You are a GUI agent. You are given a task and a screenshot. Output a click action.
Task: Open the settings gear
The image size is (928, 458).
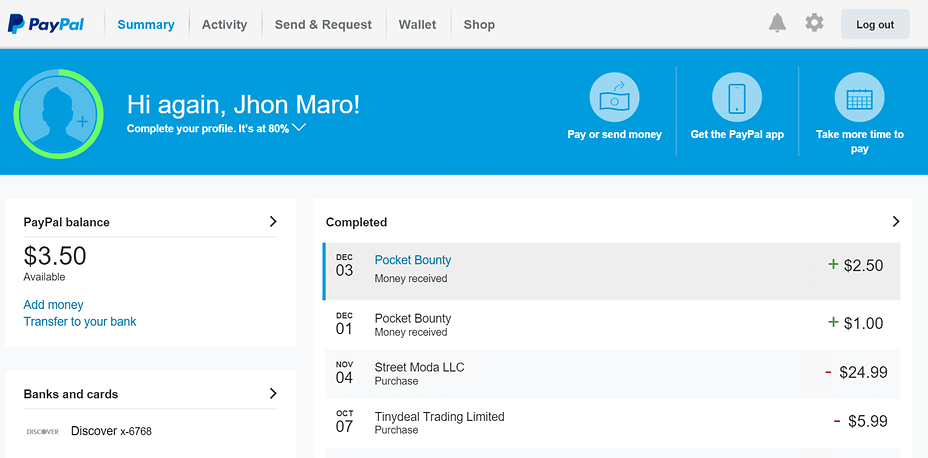point(814,24)
